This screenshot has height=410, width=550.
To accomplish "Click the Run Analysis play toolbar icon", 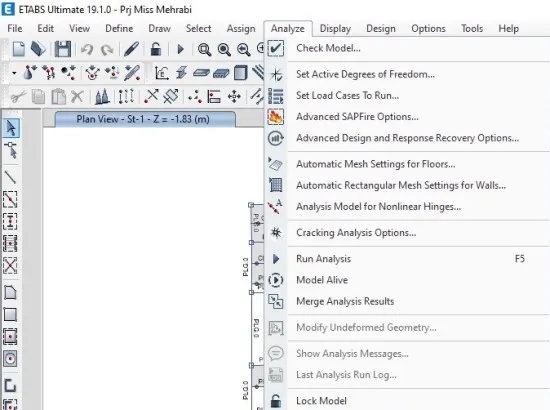I will 181,49.
